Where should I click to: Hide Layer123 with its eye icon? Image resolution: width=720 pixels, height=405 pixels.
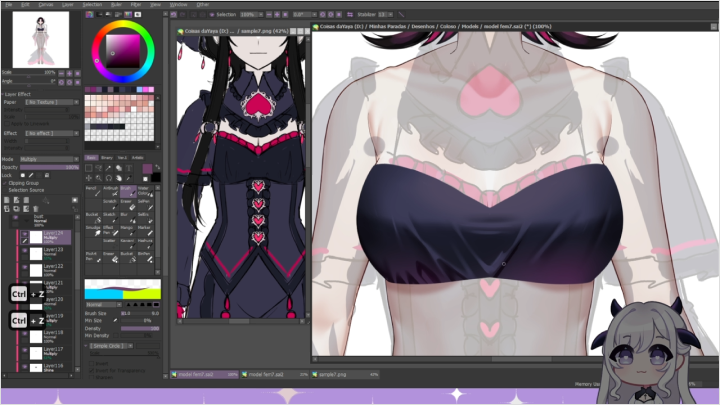(24, 251)
